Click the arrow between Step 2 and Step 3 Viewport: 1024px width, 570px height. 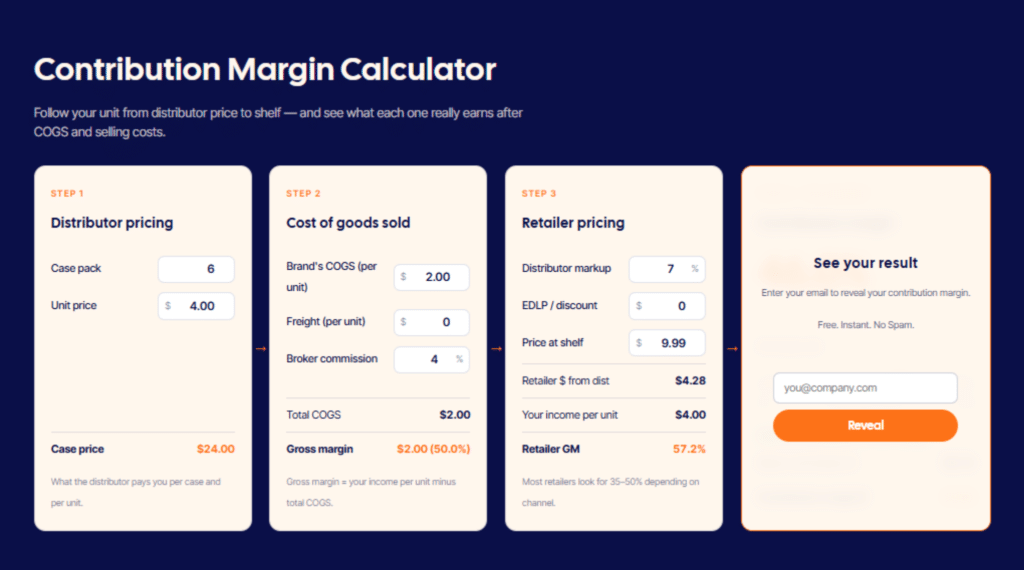pos(496,349)
